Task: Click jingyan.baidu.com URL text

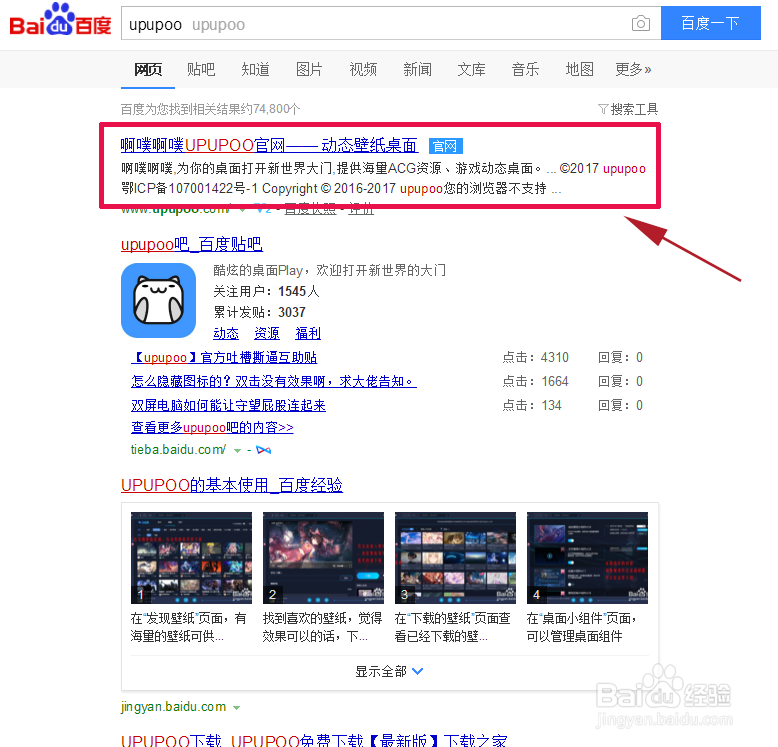Action: point(173,706)
